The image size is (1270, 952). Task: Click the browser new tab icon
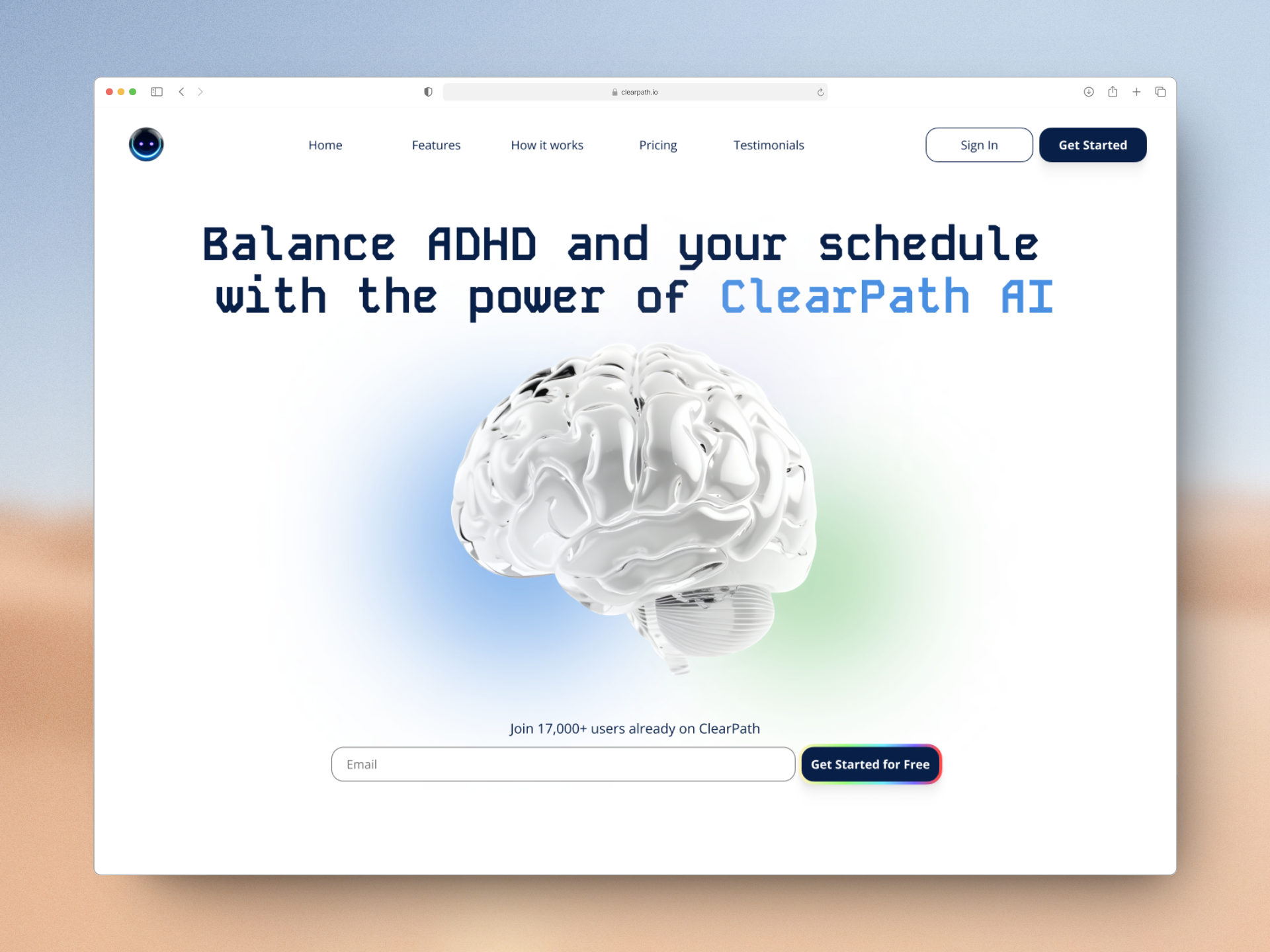click(x=1136, y=91)
